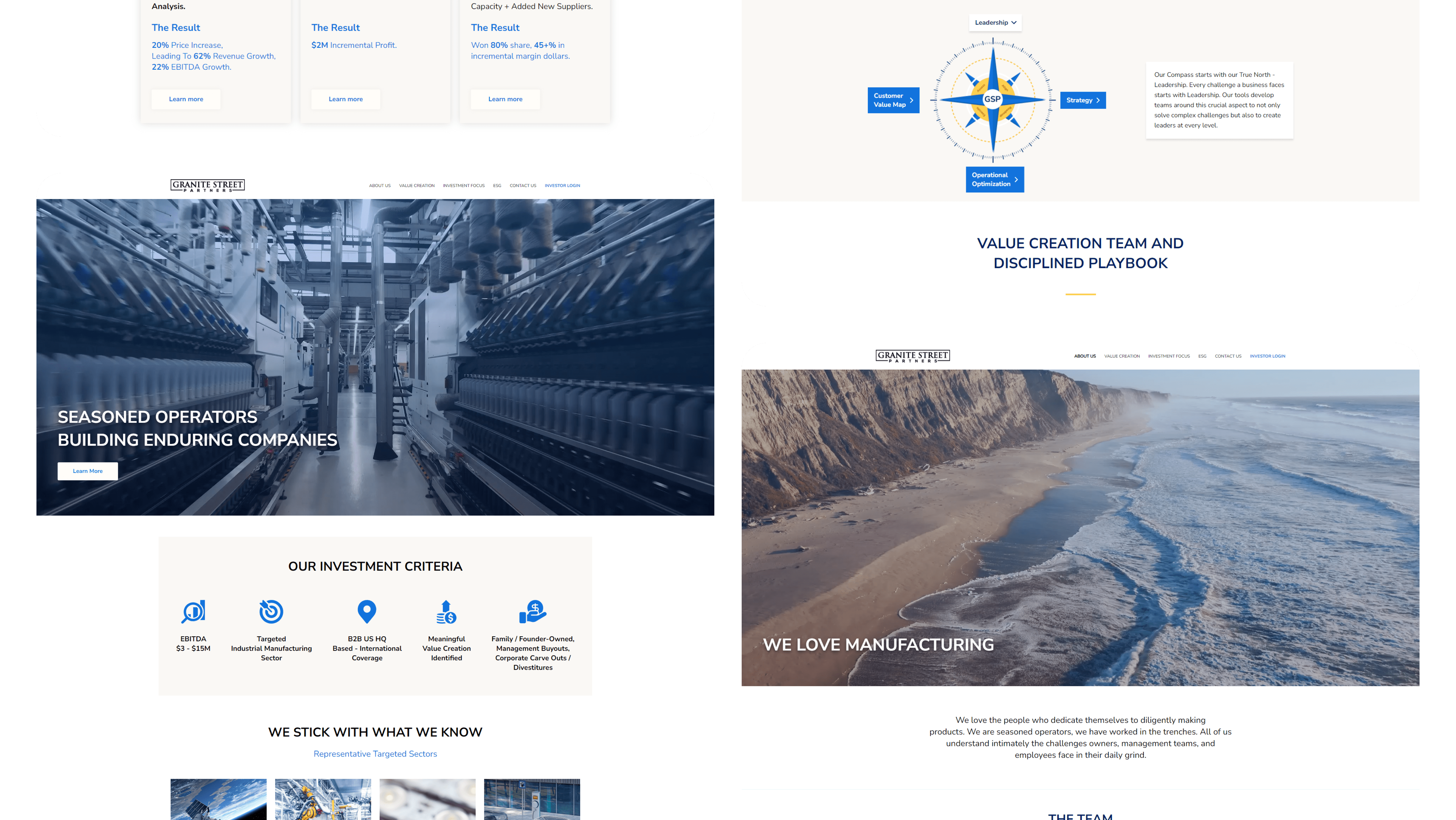Select the B2B US HQ location pin icon

367,611
